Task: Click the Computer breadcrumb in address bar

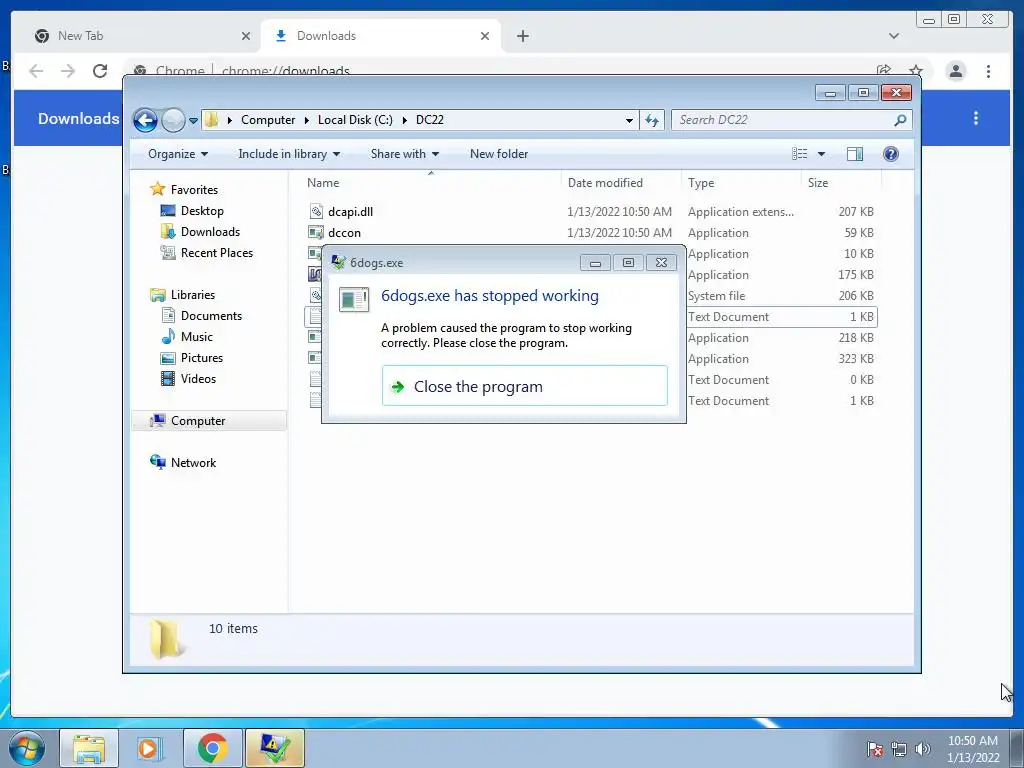Action: (x=268, y=120)
